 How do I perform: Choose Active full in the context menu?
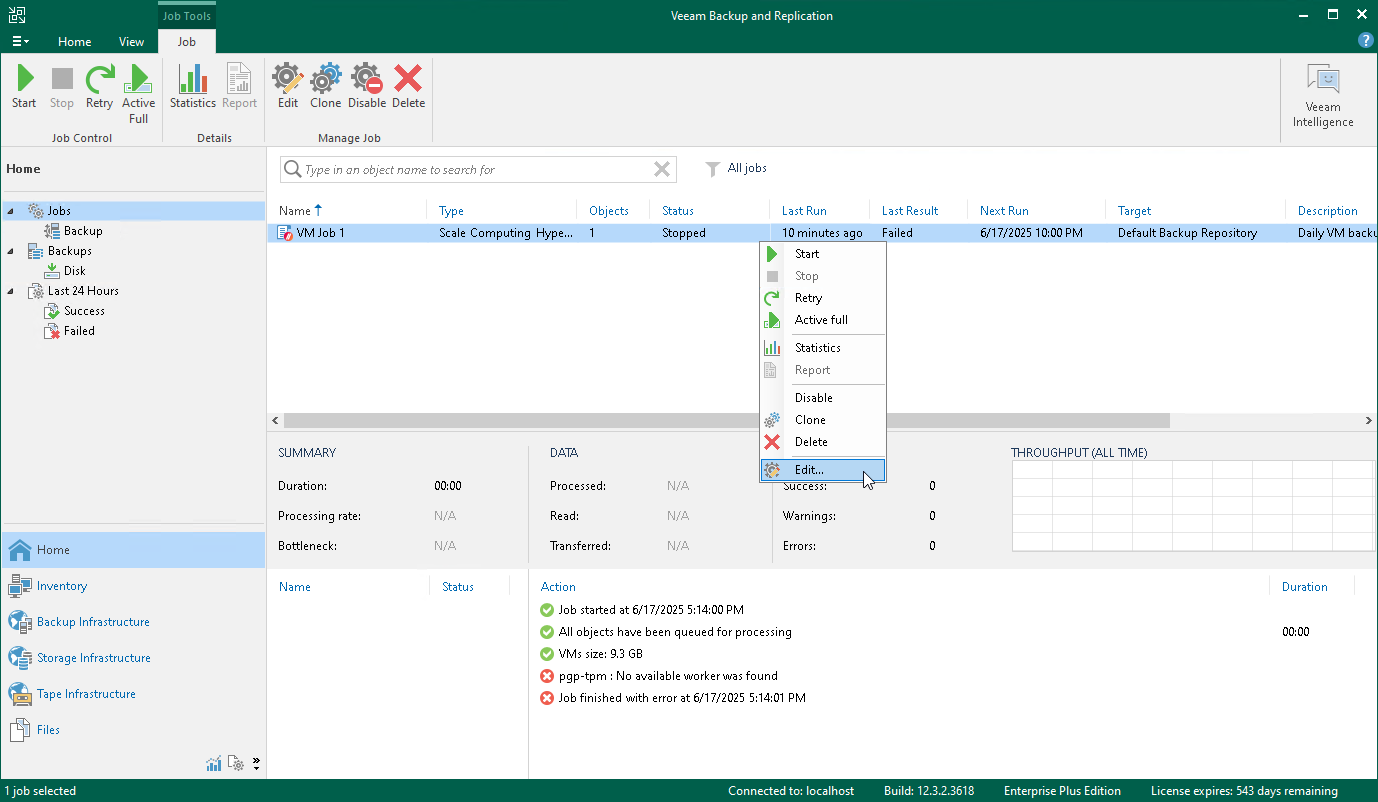pos(823,320)
